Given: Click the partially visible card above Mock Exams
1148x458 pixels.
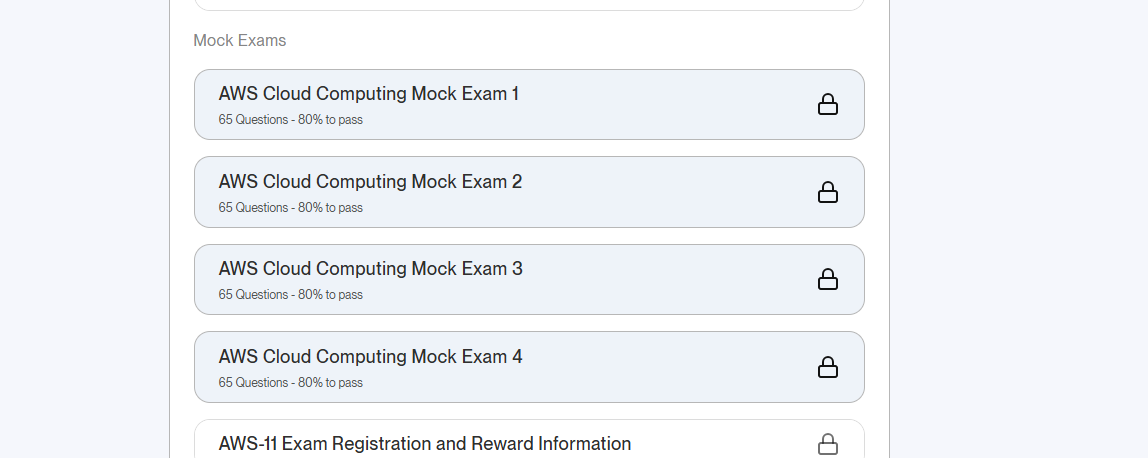Looking at the screenshot, I should pyautogui.click(x=529, y=4).
